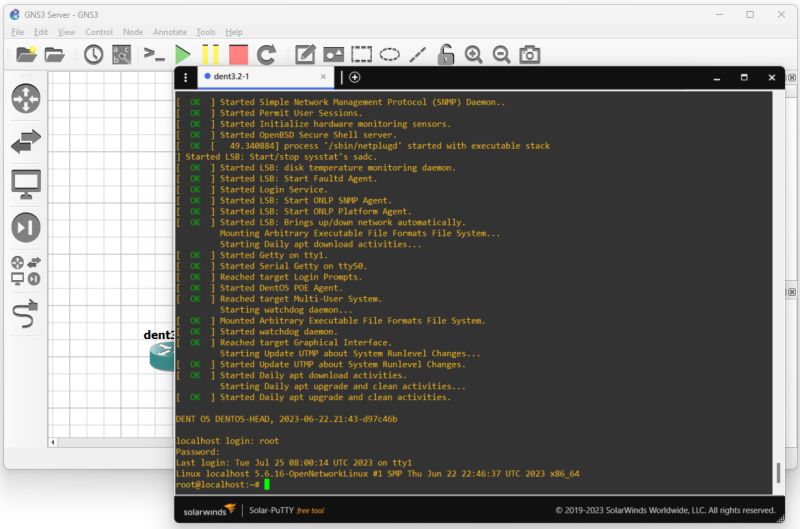Select the Draw an ellipse tool
The width and height of the screenshot is (800, 529).
click(x=389, y=55)
